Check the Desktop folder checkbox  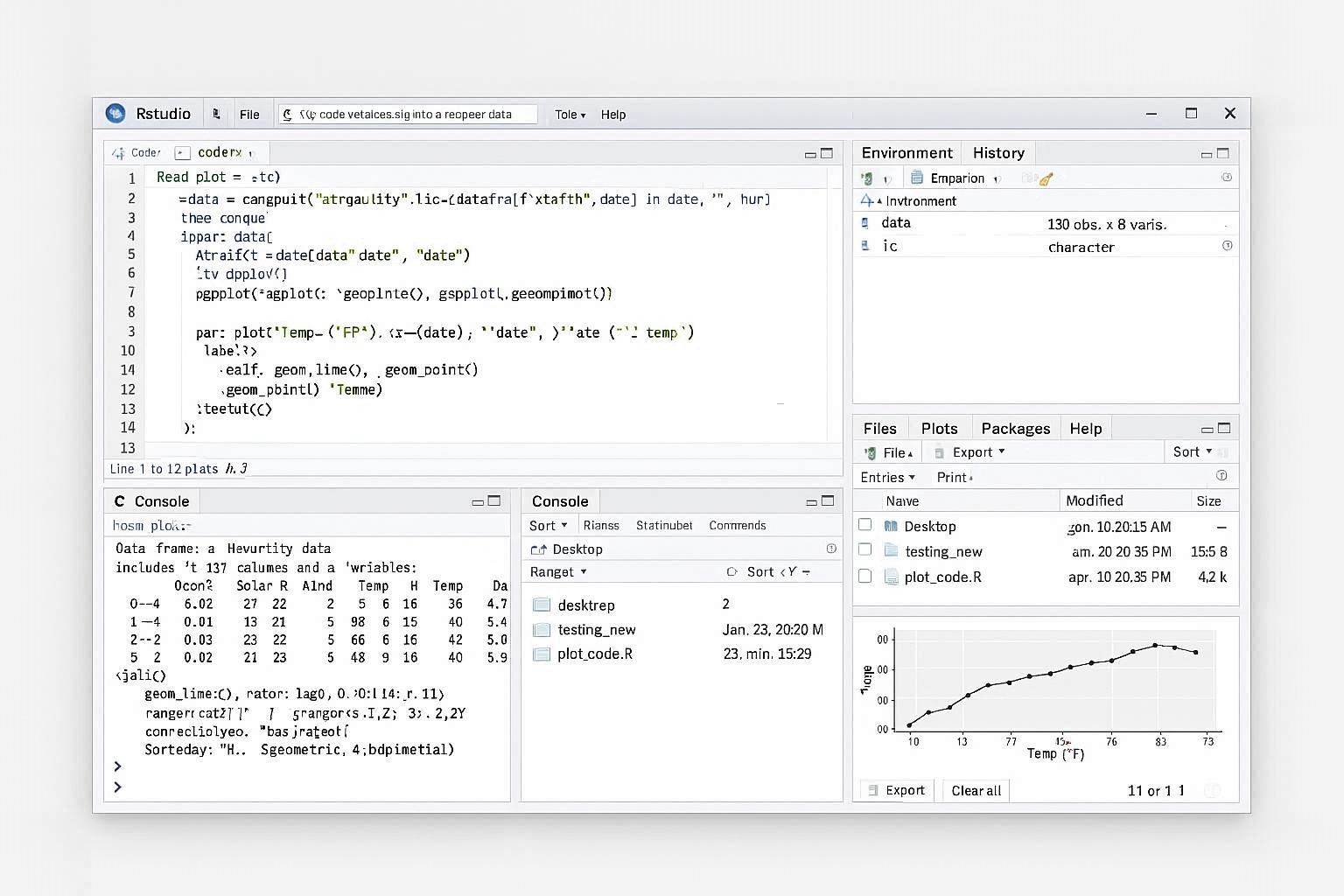click(x=865, y=525)
